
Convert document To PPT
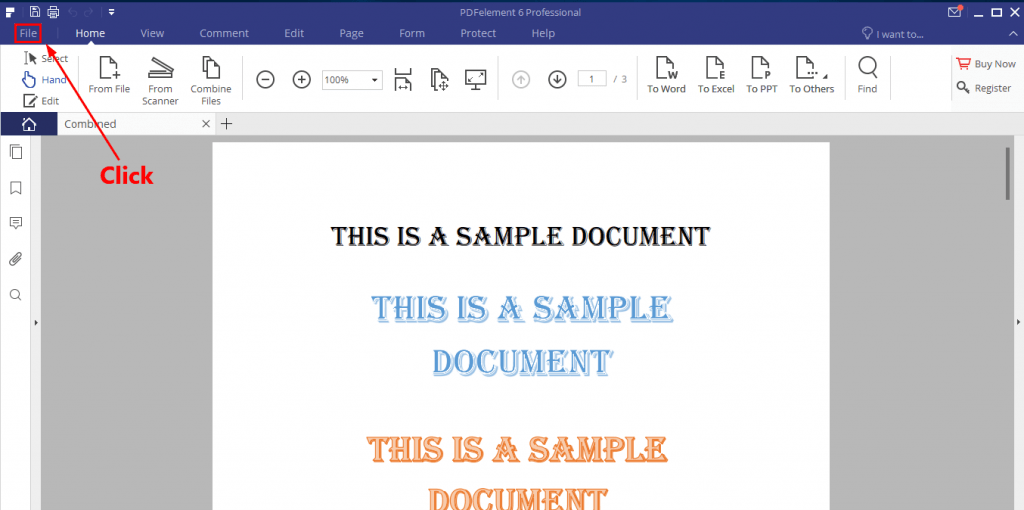click(x=761, y=75)
